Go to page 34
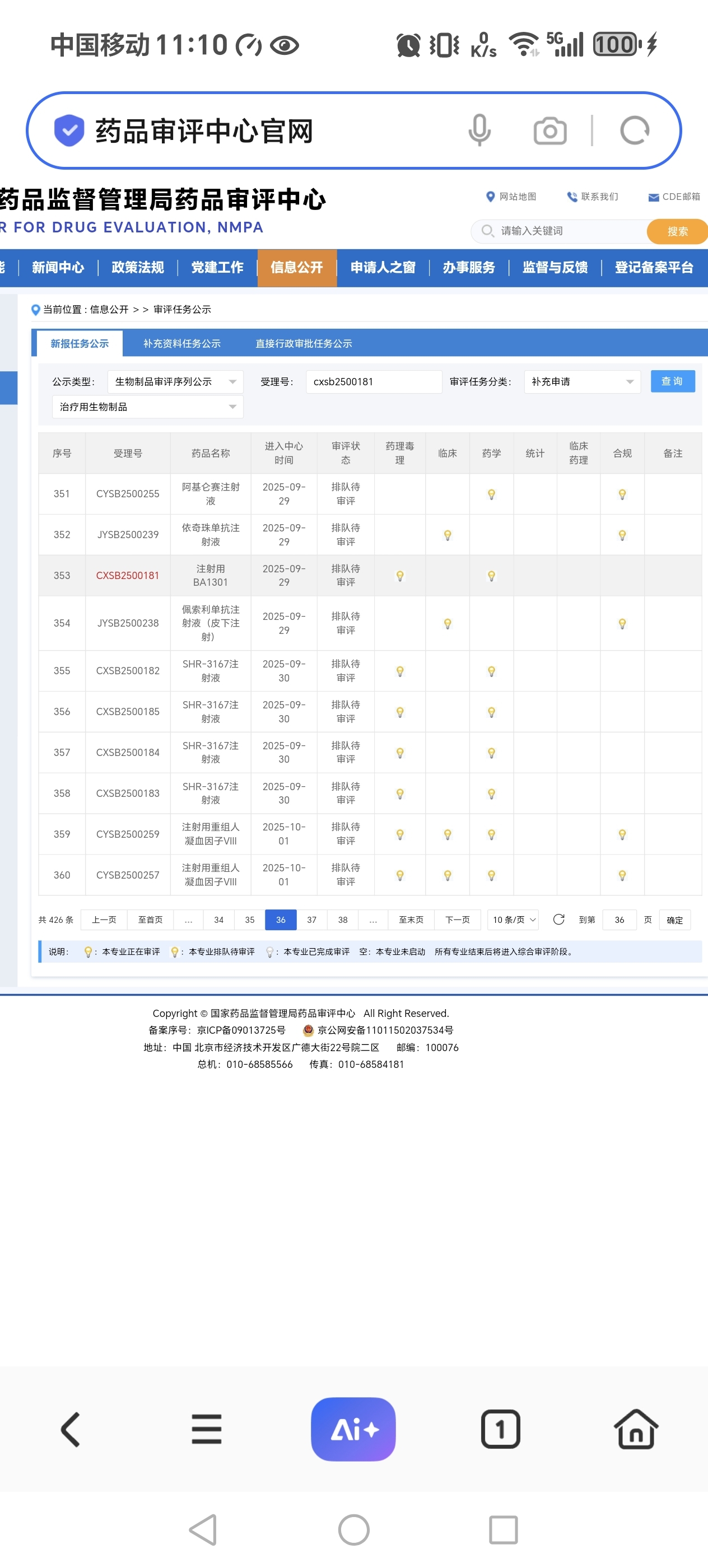Screen dimensions: 708x1568 (218, 919)
